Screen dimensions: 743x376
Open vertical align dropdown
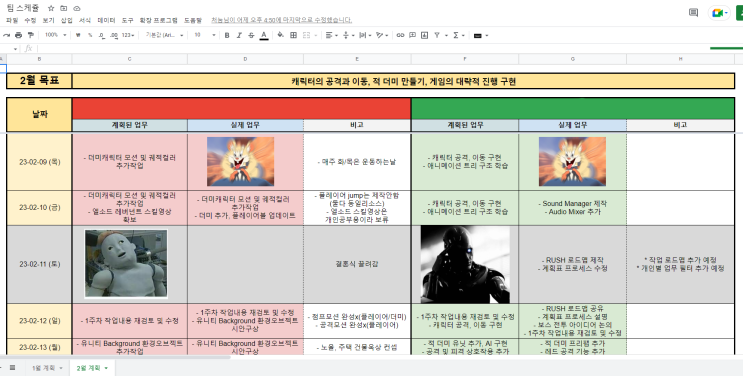(348, 35)
